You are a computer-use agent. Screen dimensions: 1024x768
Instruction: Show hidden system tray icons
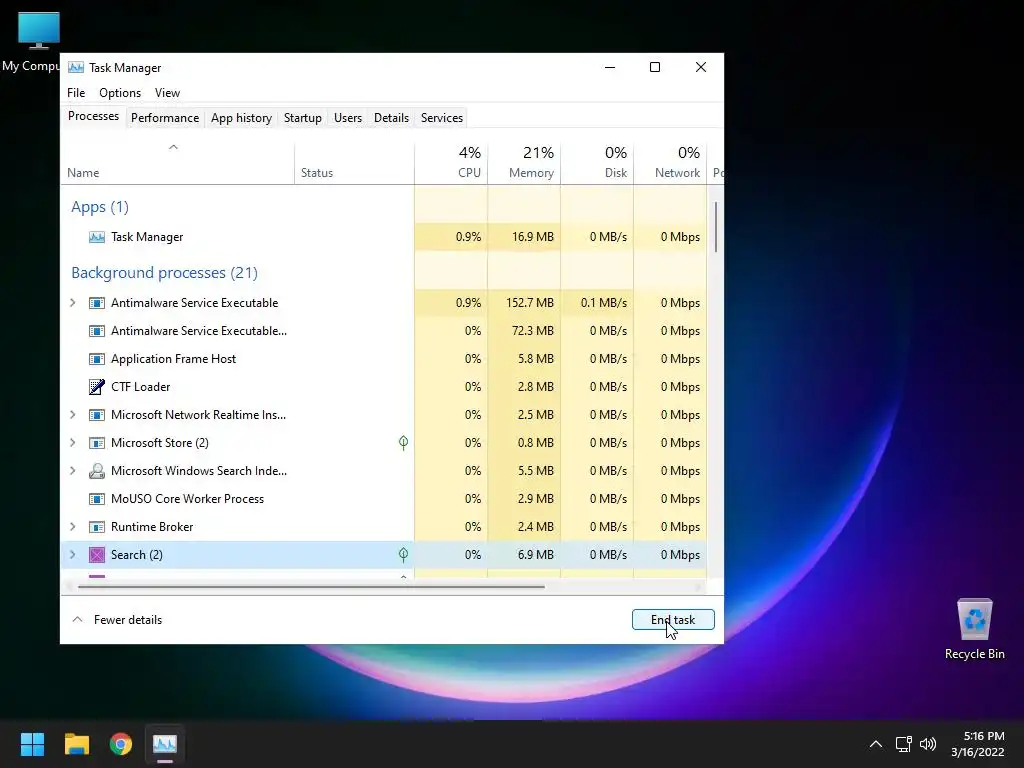(876, 744)
